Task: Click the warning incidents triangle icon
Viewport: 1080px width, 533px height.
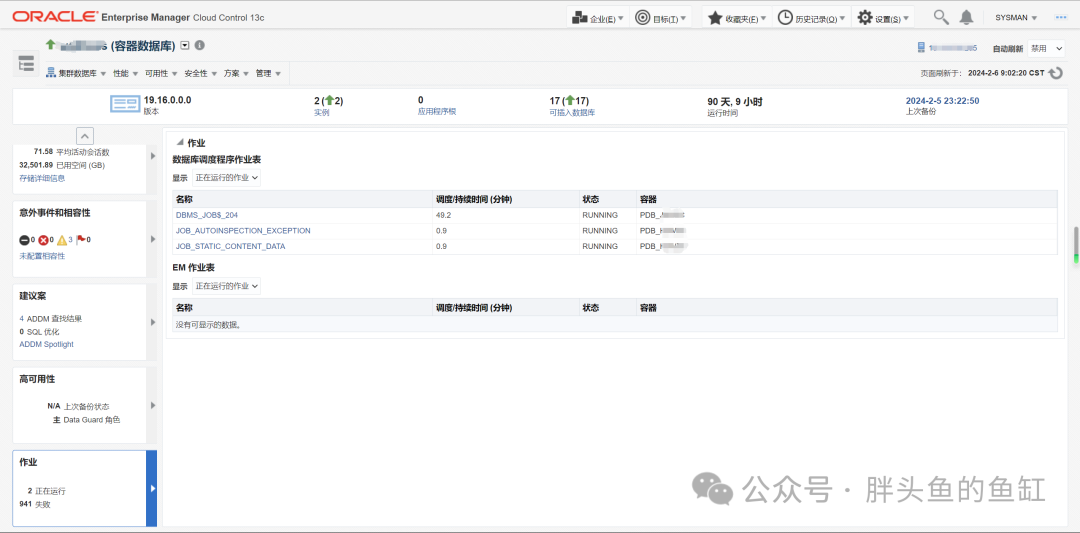Action: (x=62, y=240)
